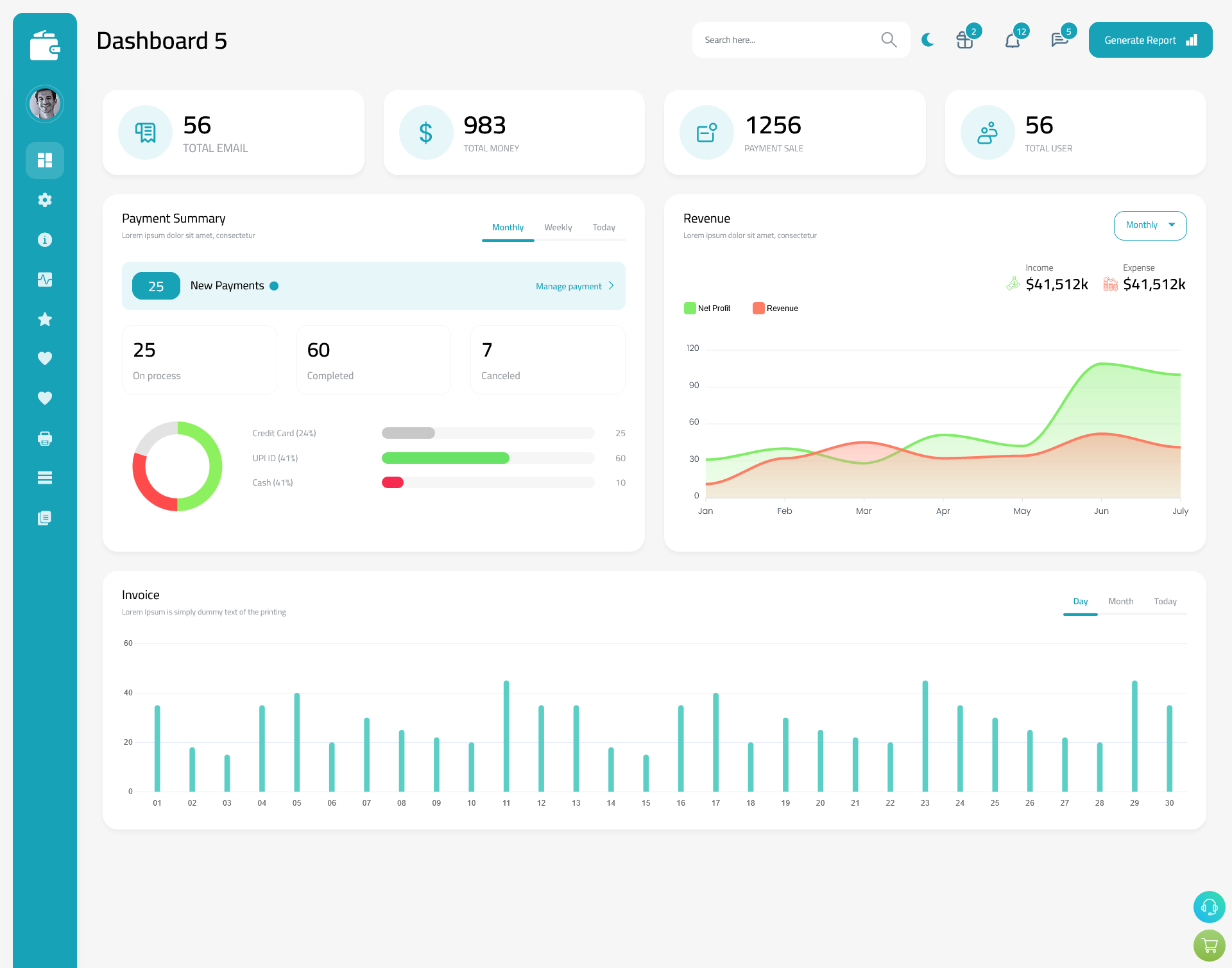The width and height of the screenshot is (1232, 968).
Task: Click the list/menu icon in sidebar
Action: point(45,477)
